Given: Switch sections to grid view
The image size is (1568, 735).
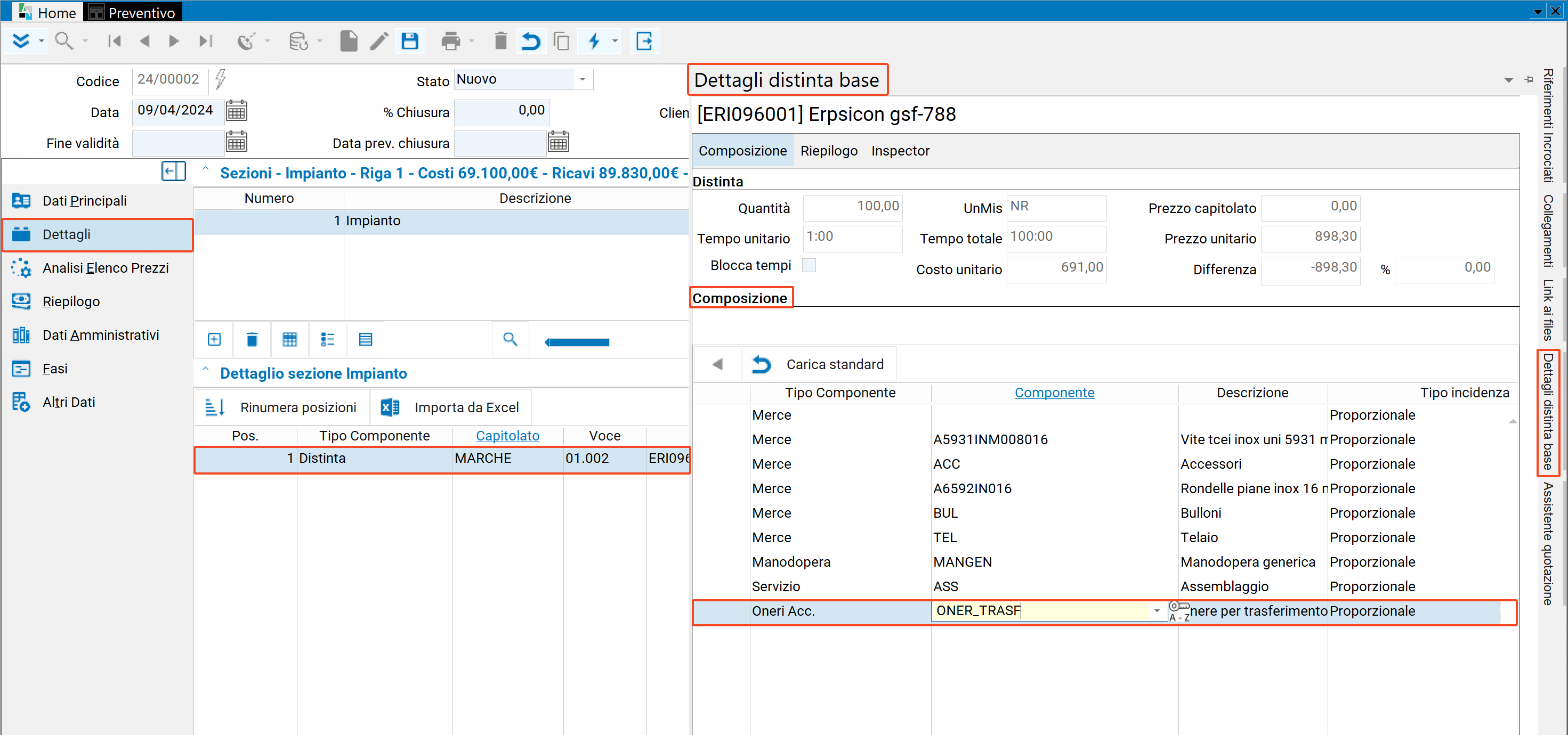Looking at the screenshot, I should point(290,339).
